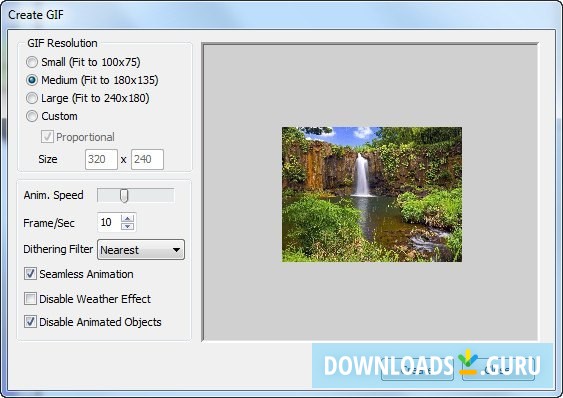Click the Frame/Sec label
The width and height of the screenshot is (563, 398).
click(49, 223)
